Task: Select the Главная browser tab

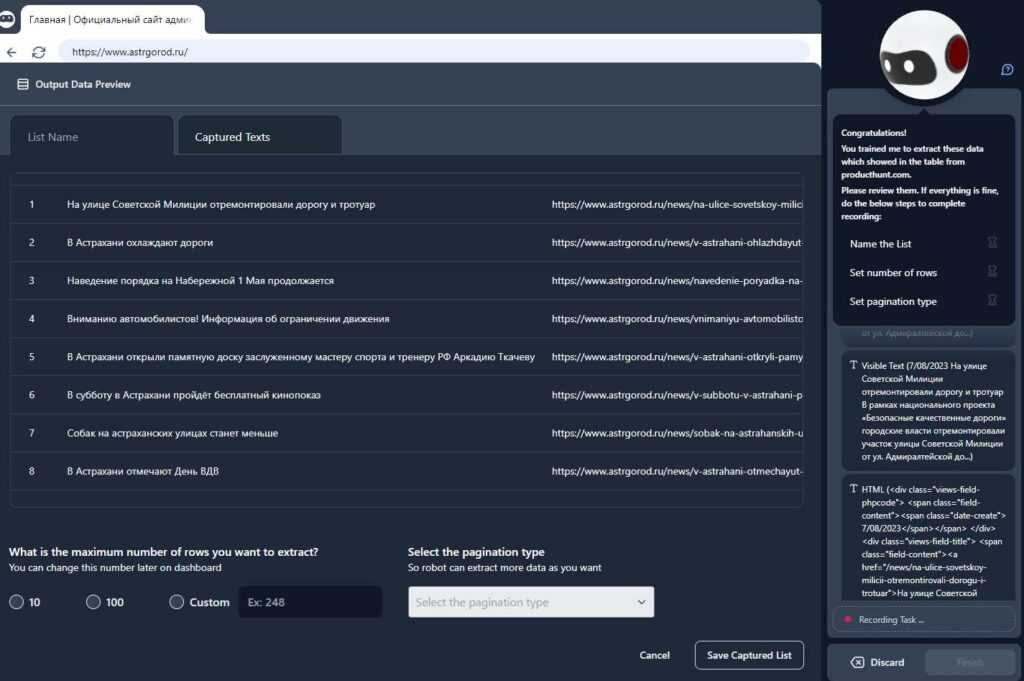Action: 112,20
